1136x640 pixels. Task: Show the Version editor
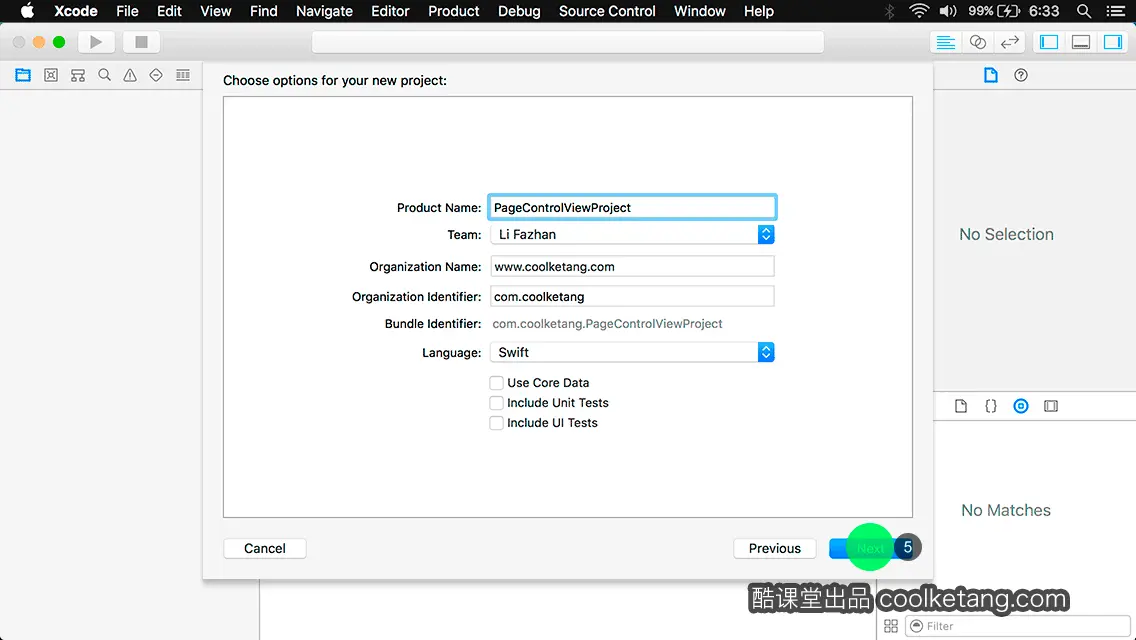click(1009, 42)
